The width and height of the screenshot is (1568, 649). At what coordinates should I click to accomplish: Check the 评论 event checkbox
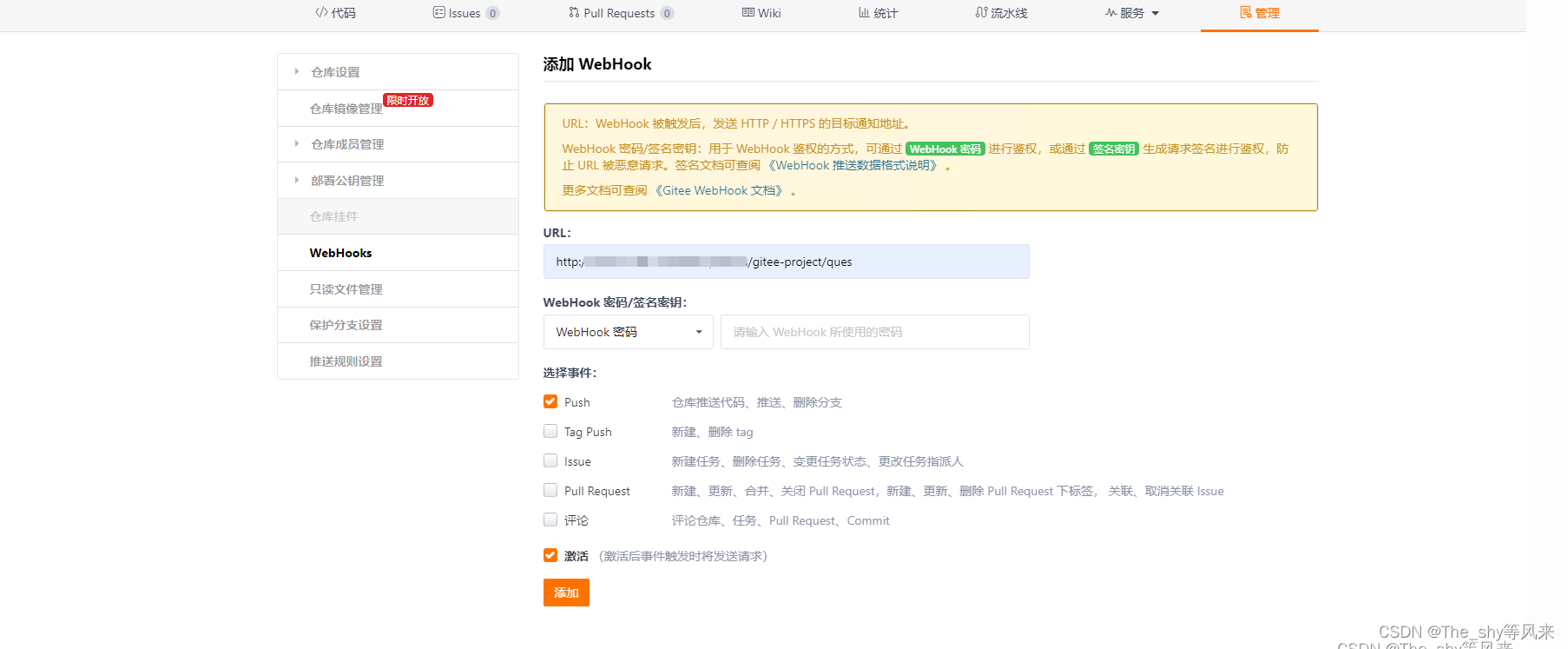[x=550, y=520]
